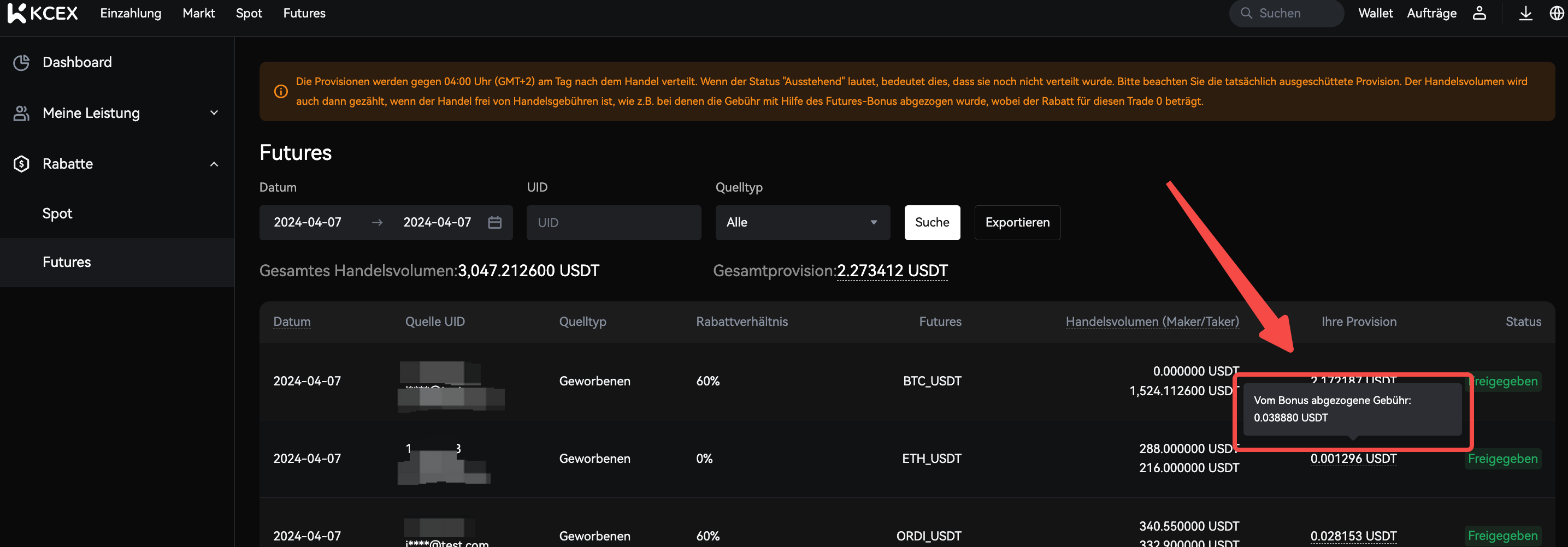Open the Markt menu
This screenshot has width=1568, height=547.
pyautogui.click(x=198, y=13)
